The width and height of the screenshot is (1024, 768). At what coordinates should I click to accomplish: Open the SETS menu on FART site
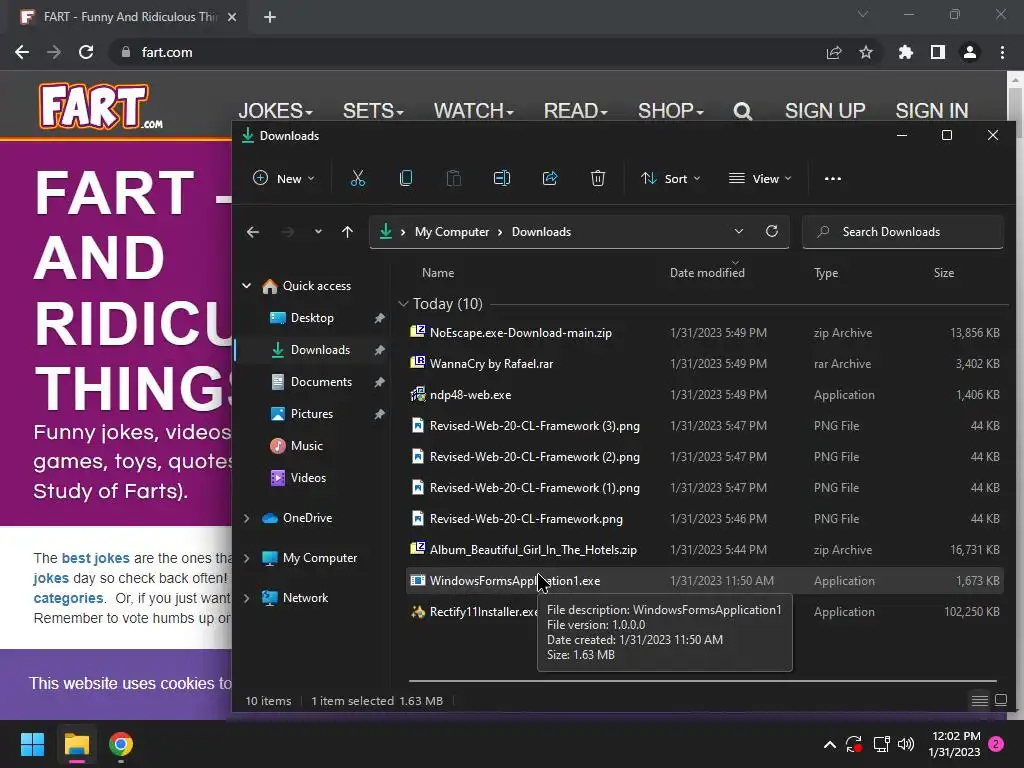tap(373, 111)
